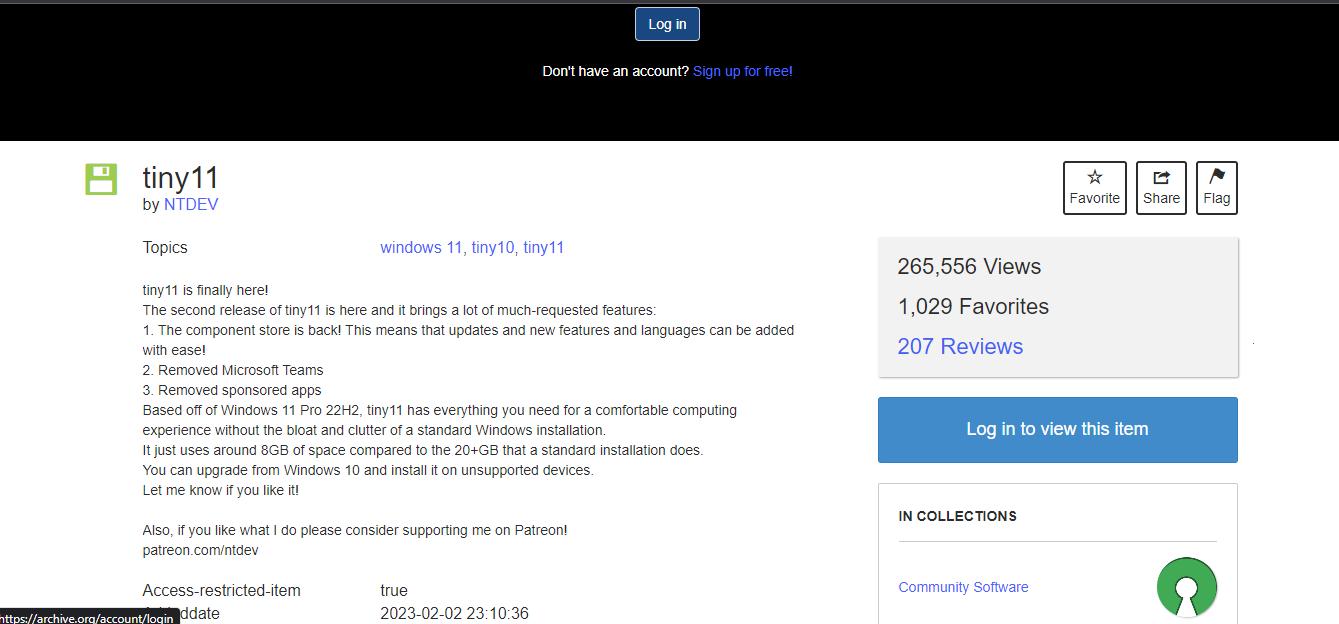Click the Log in button at top
The width and height of the screenshot is (1339, 624).
pyautogui.click(x=667, y=24)
